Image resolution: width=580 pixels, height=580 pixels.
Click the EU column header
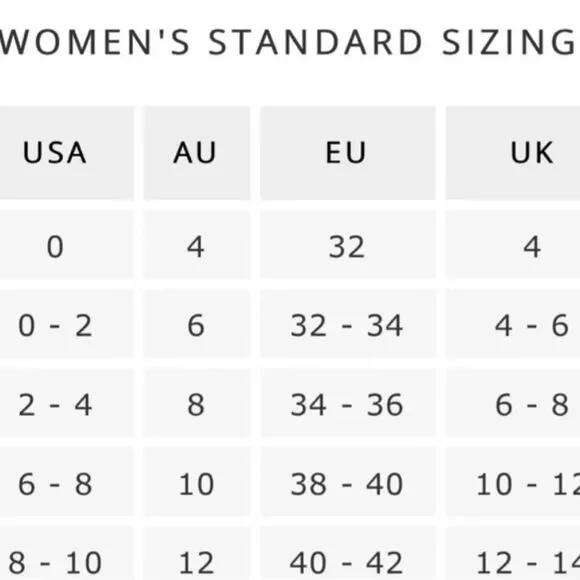pos(348,153)
